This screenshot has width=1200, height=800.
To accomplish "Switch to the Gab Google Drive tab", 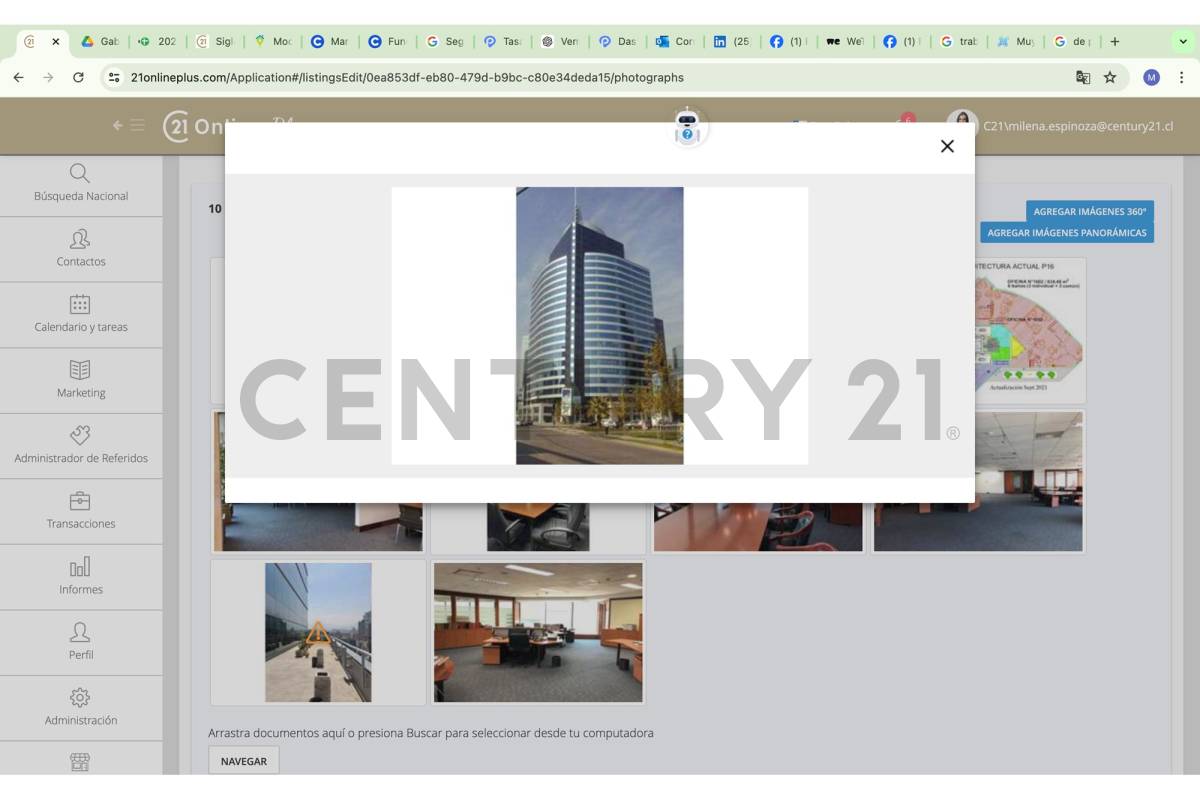I will [100, 42].
